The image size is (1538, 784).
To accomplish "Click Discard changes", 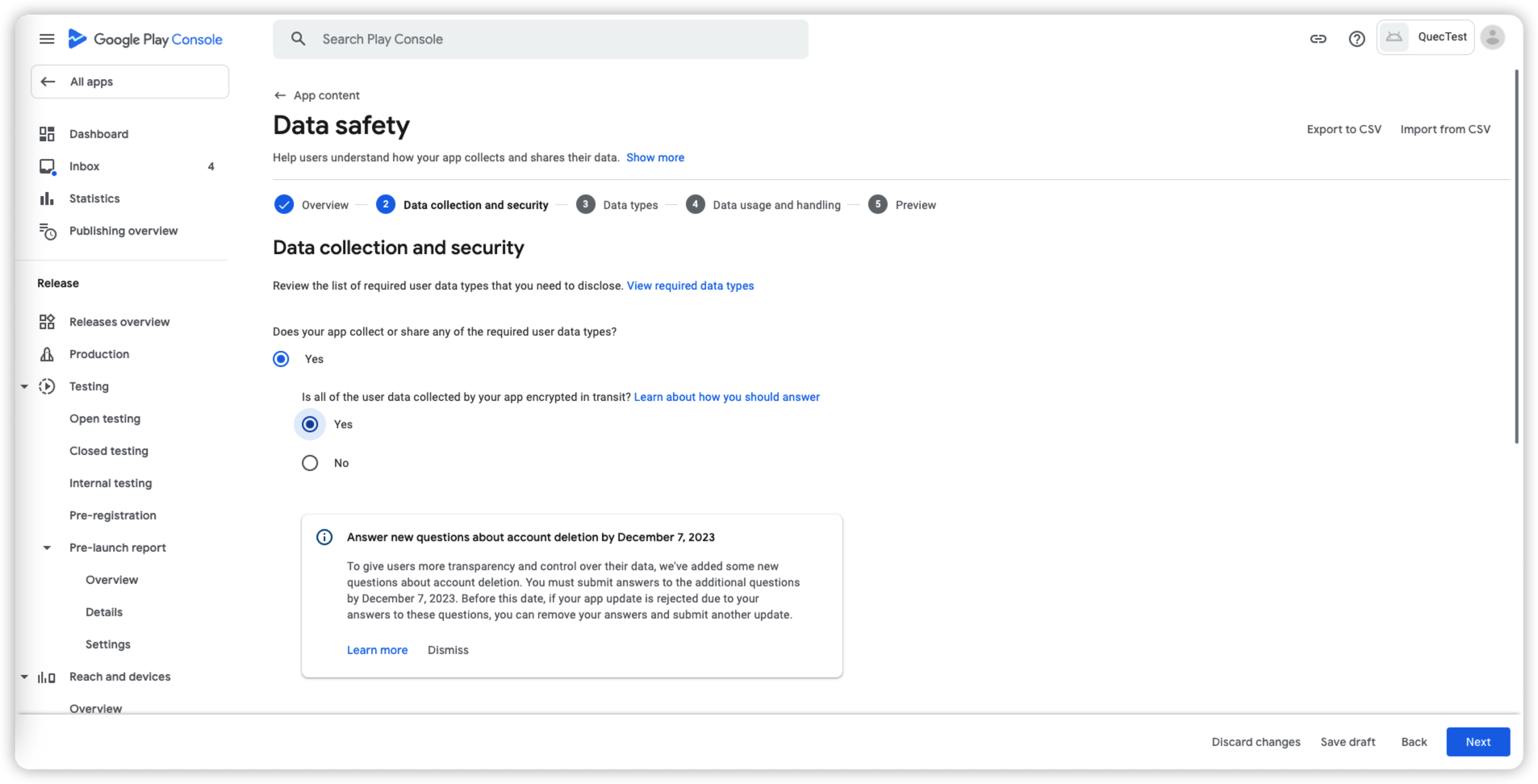I will point(1256,742).
